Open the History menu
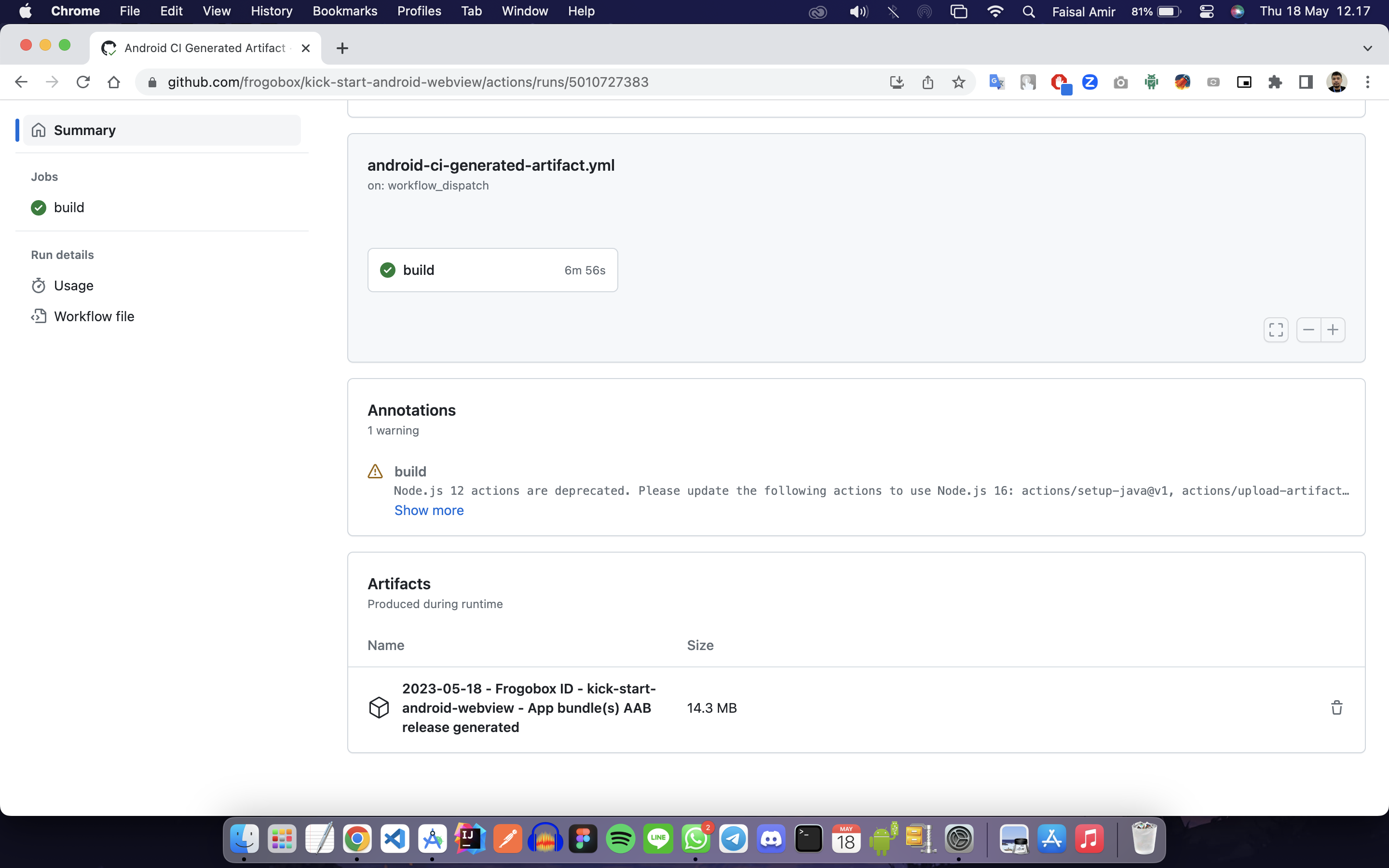The height and width of the screenshot is (868, 1389). pyautogui.click(x=272, y=12)
